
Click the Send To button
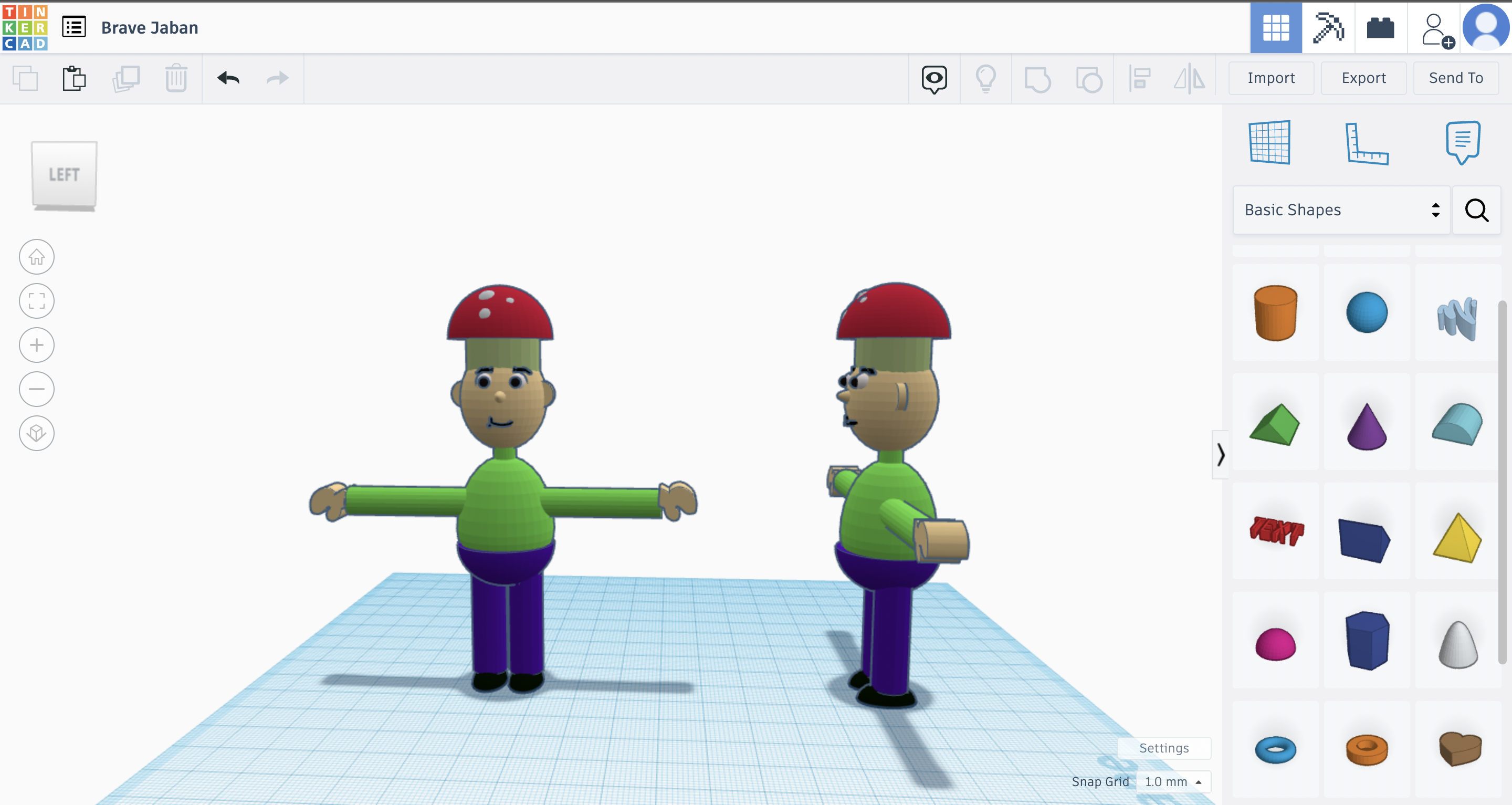(x=1456, y=78)
